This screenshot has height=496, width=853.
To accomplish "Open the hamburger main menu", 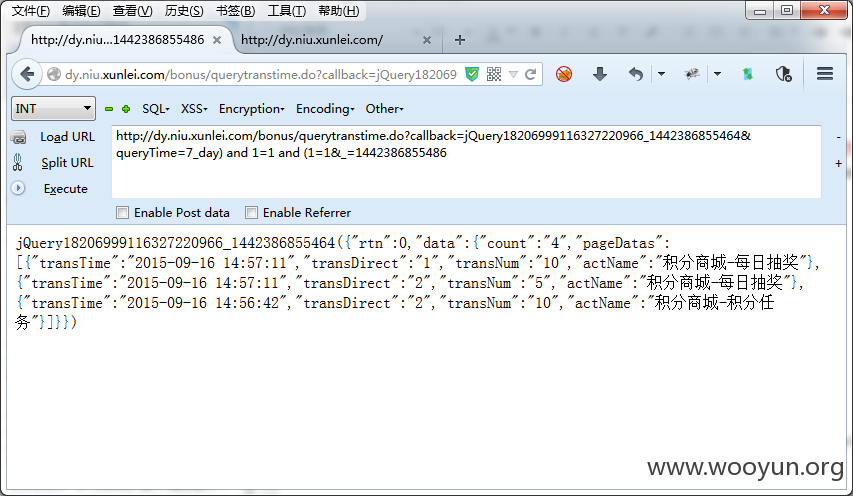I will [825, 73].
